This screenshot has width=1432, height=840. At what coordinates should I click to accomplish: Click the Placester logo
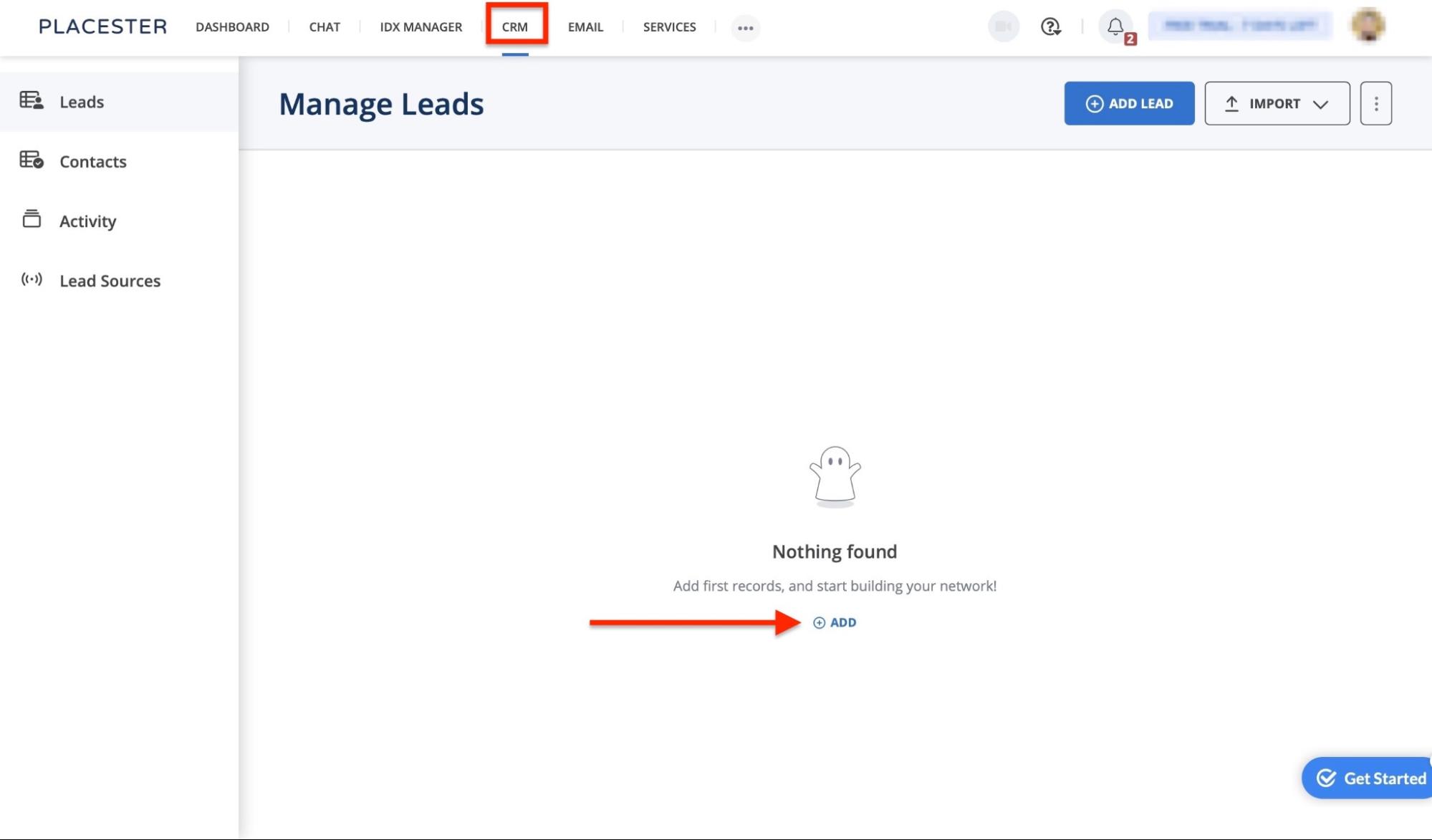coord(102,26)
